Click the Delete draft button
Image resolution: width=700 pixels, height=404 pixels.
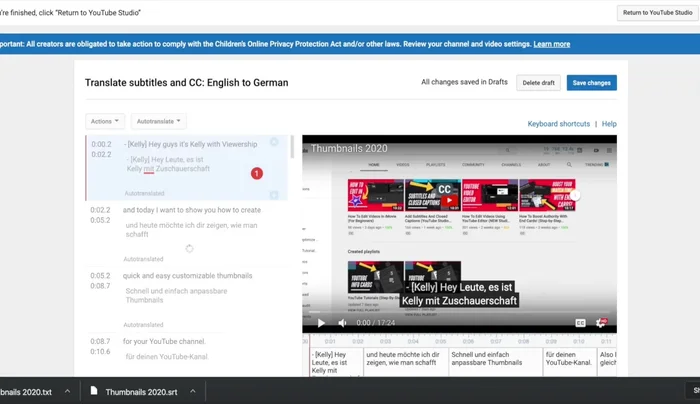[x=538, y=83]
